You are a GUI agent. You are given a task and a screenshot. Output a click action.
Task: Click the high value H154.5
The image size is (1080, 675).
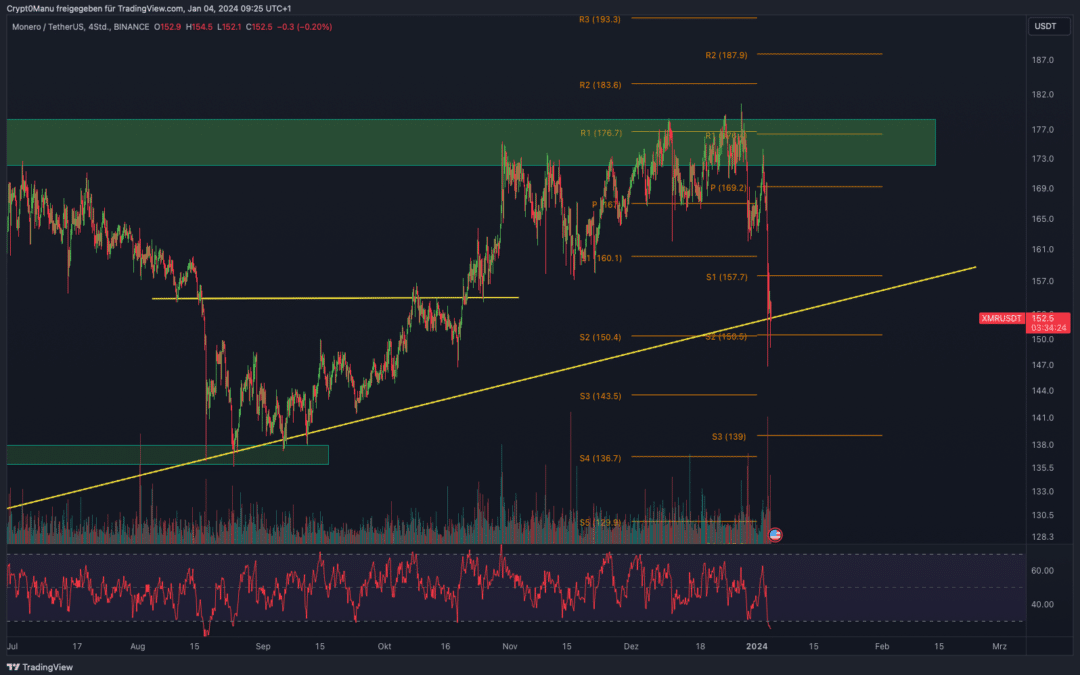[x=199, y=27]
